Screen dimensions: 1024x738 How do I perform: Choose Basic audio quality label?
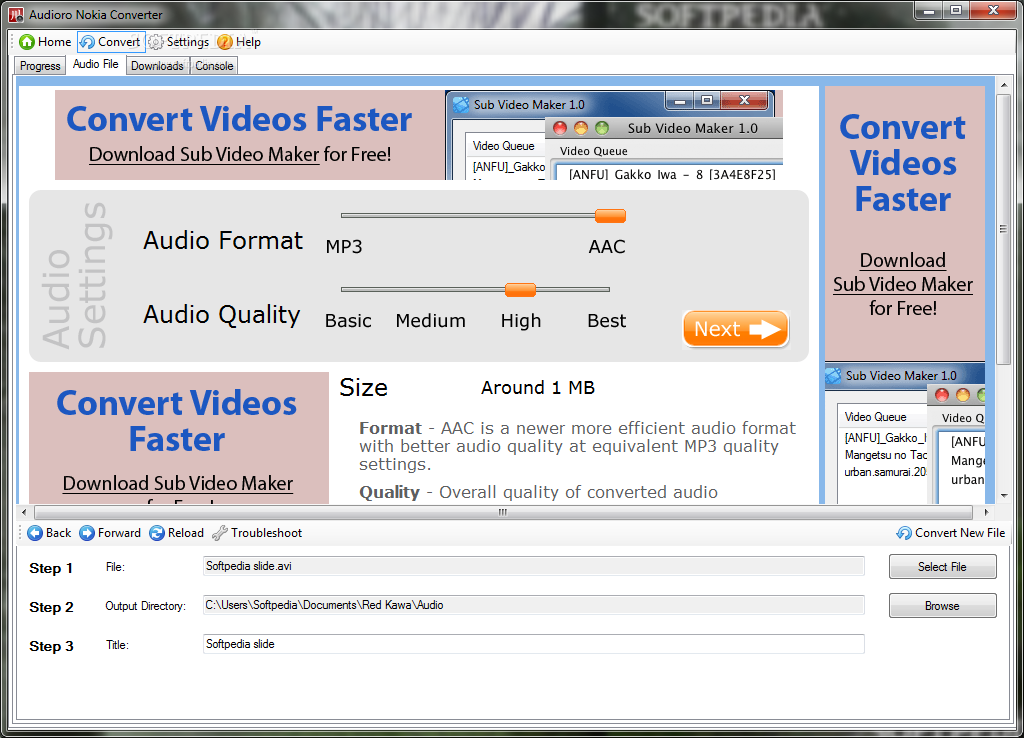click(348, 321)
